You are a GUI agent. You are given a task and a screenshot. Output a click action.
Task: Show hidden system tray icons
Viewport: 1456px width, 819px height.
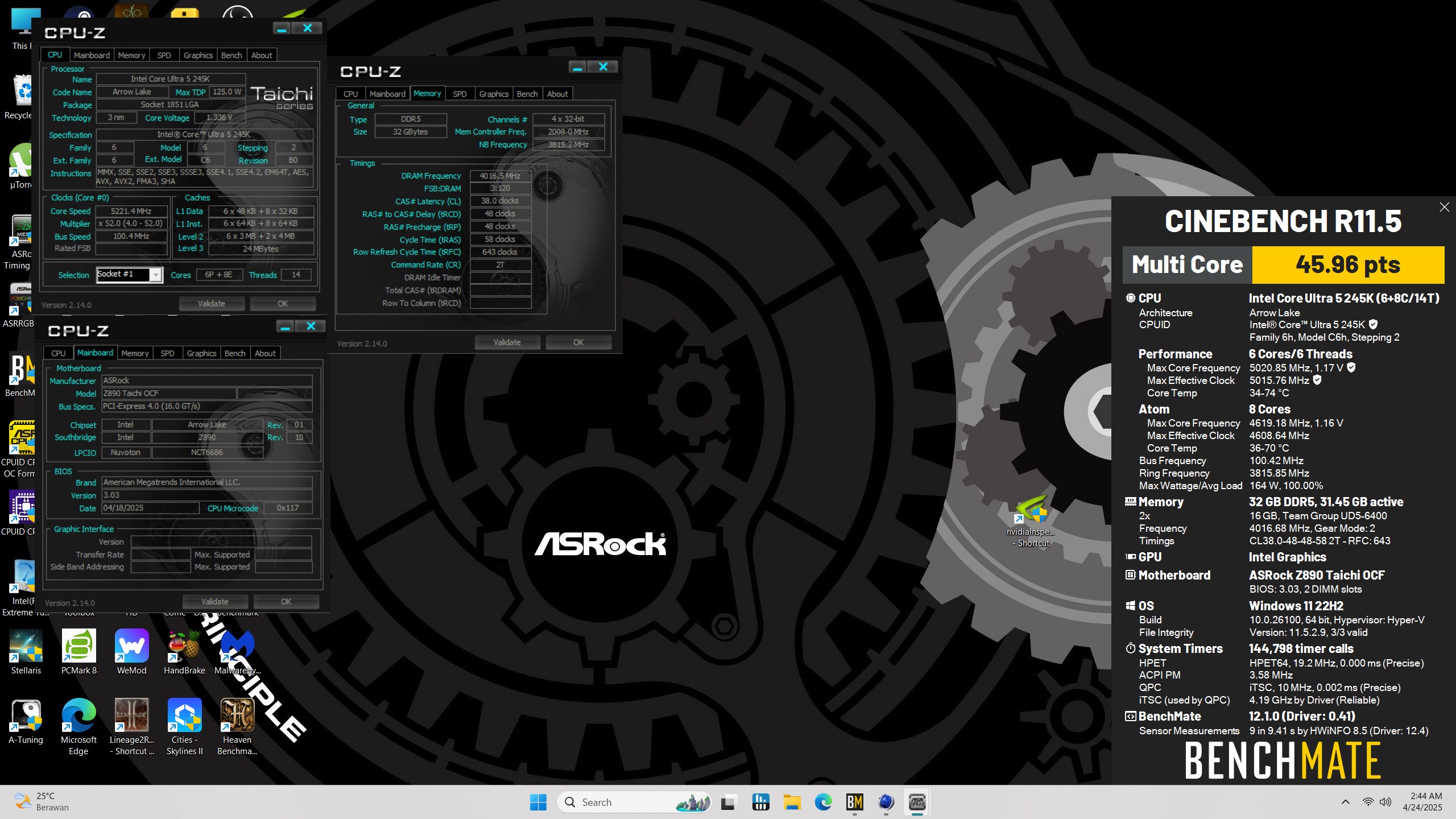(1346, 802)
